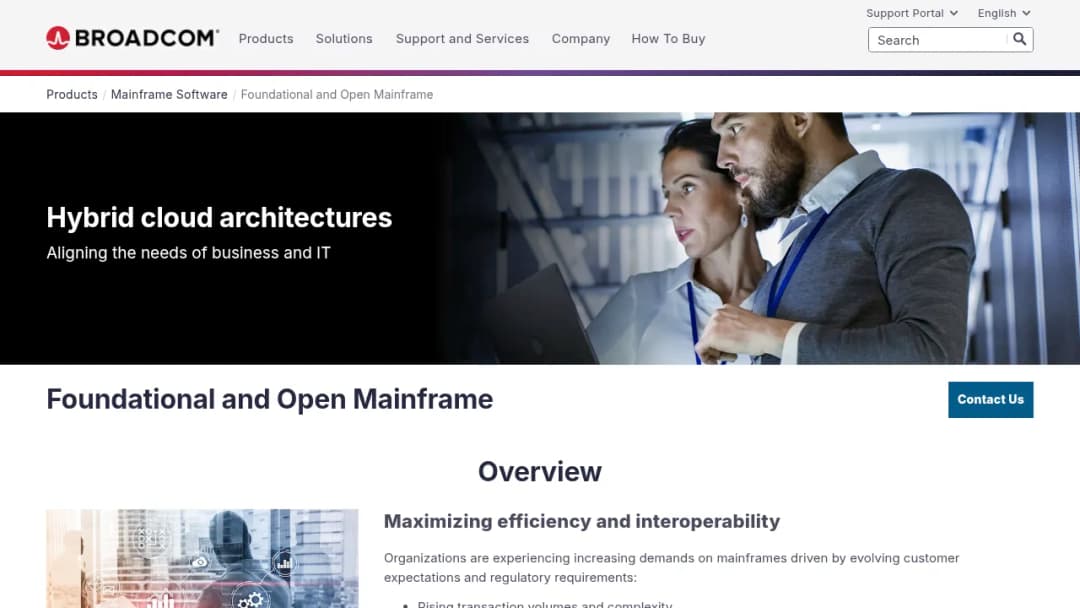Open Support and Services menu
This screenshot has width=1080, height=608.
pyautogui.click(x=462, y=39)
